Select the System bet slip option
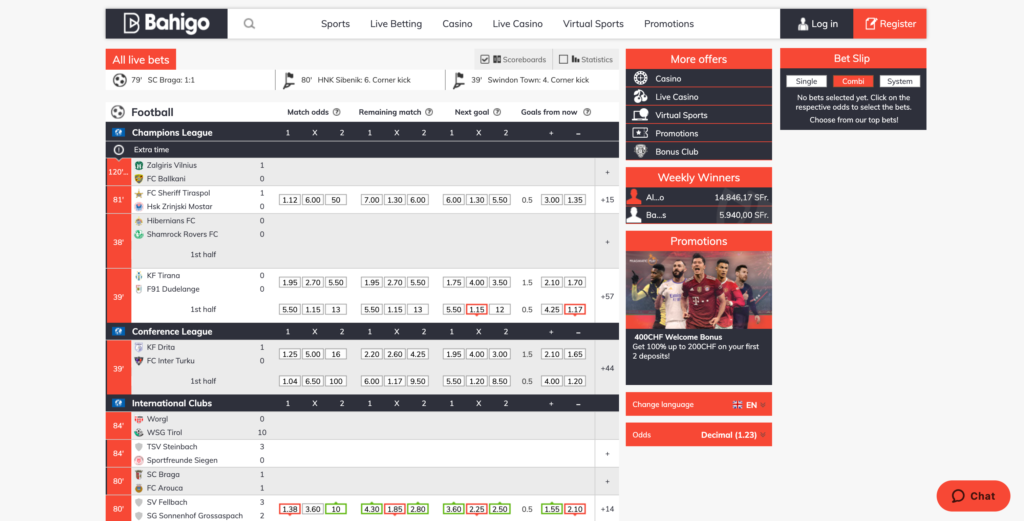The image size is (1024, 521). (x=900, y=82)
